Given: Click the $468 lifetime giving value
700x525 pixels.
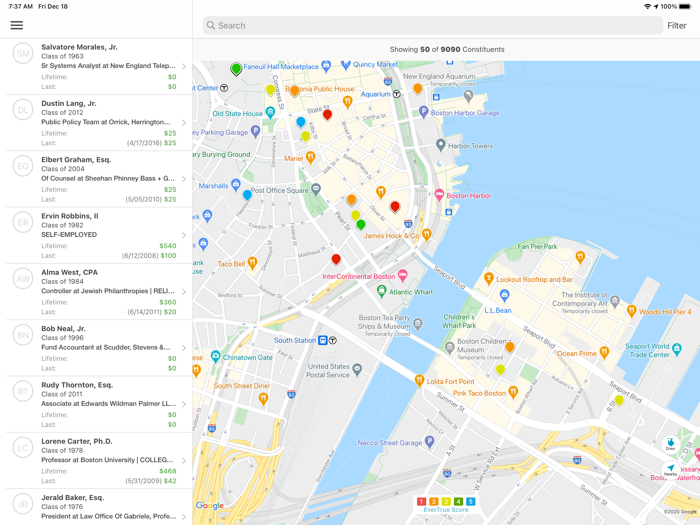Looking at the screenshot, I should 168,471.
